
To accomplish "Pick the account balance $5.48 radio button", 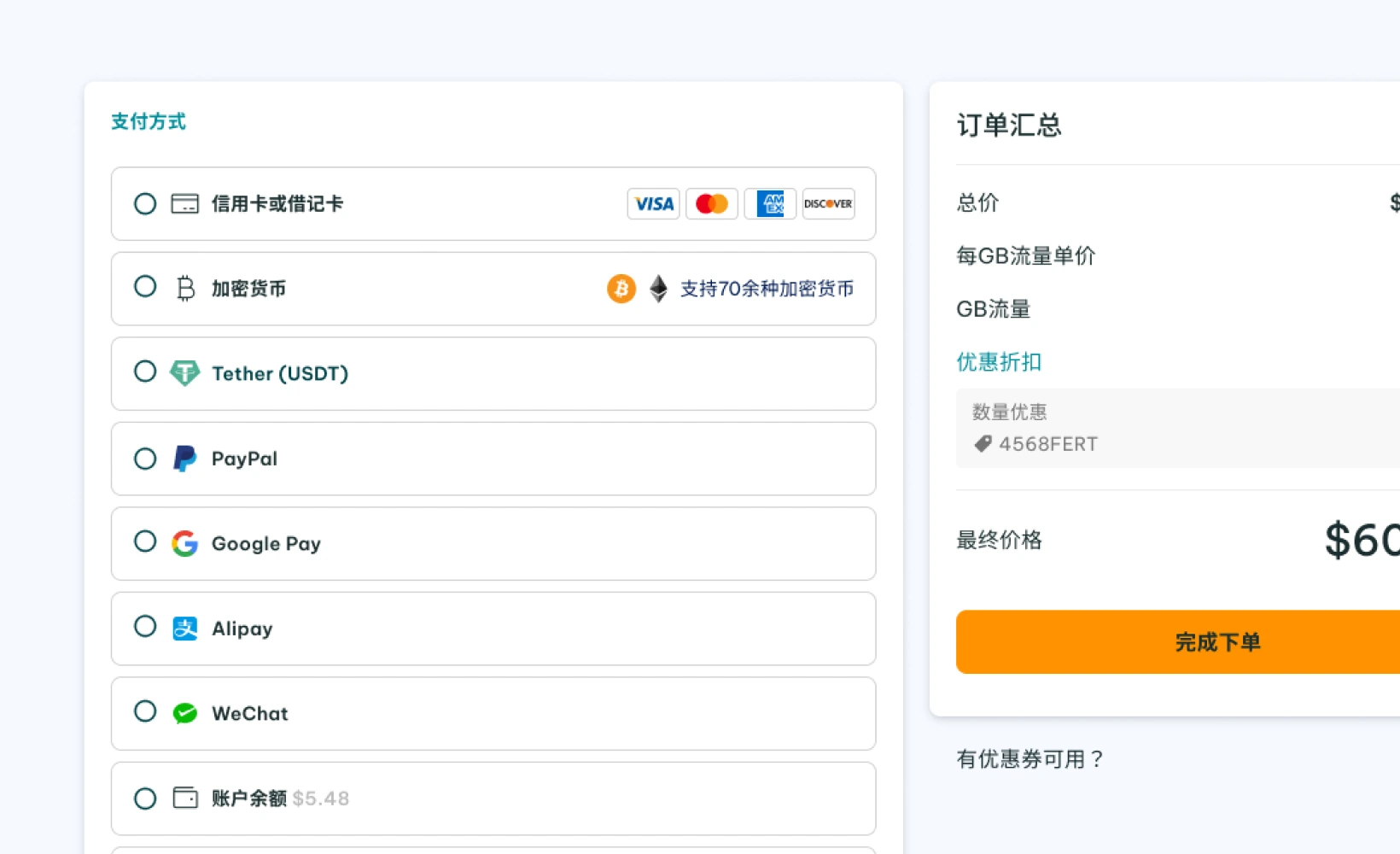I will click(x=145, y=798).
